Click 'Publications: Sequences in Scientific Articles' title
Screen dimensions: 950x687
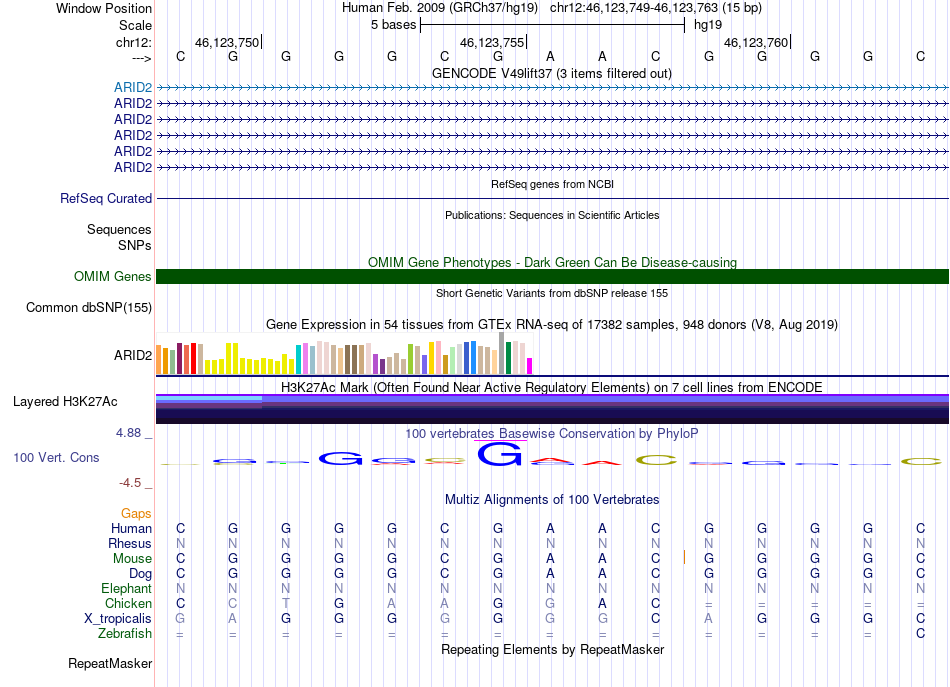click(x=552, y=215)
